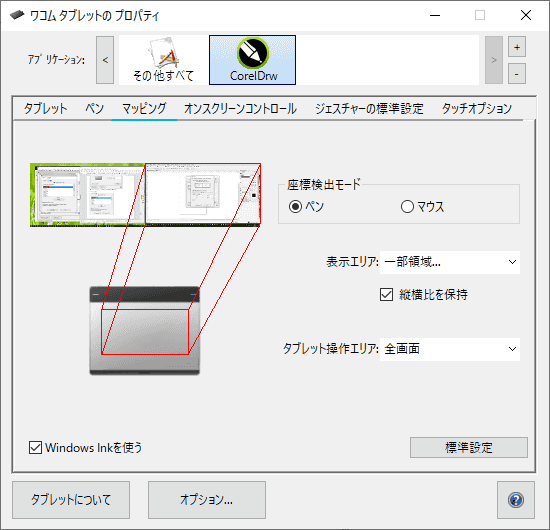The height and width of the screenshot is (530, 550).
Task: Switch to the ペン tab
Action: point(95,109)
